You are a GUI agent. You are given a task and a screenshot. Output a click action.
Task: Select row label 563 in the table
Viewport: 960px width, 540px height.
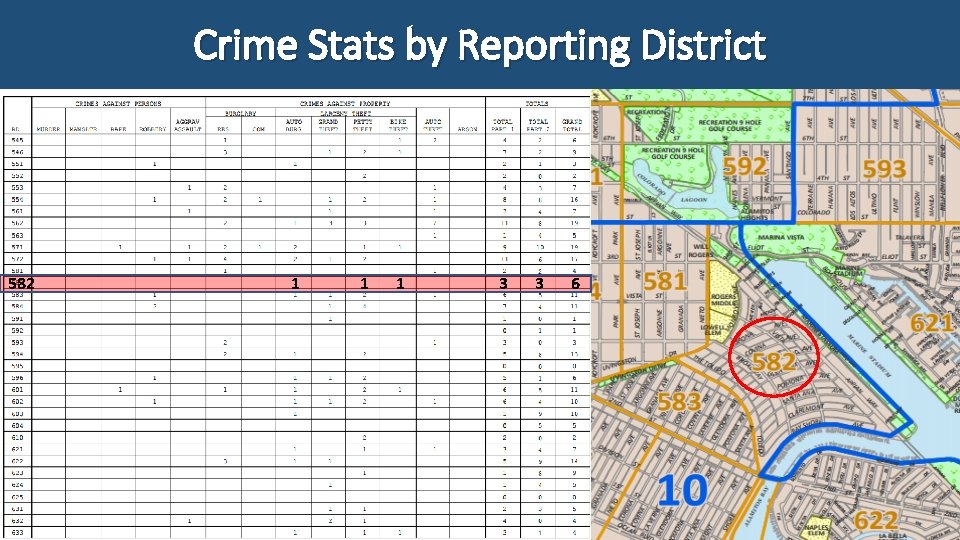point(17,235)
